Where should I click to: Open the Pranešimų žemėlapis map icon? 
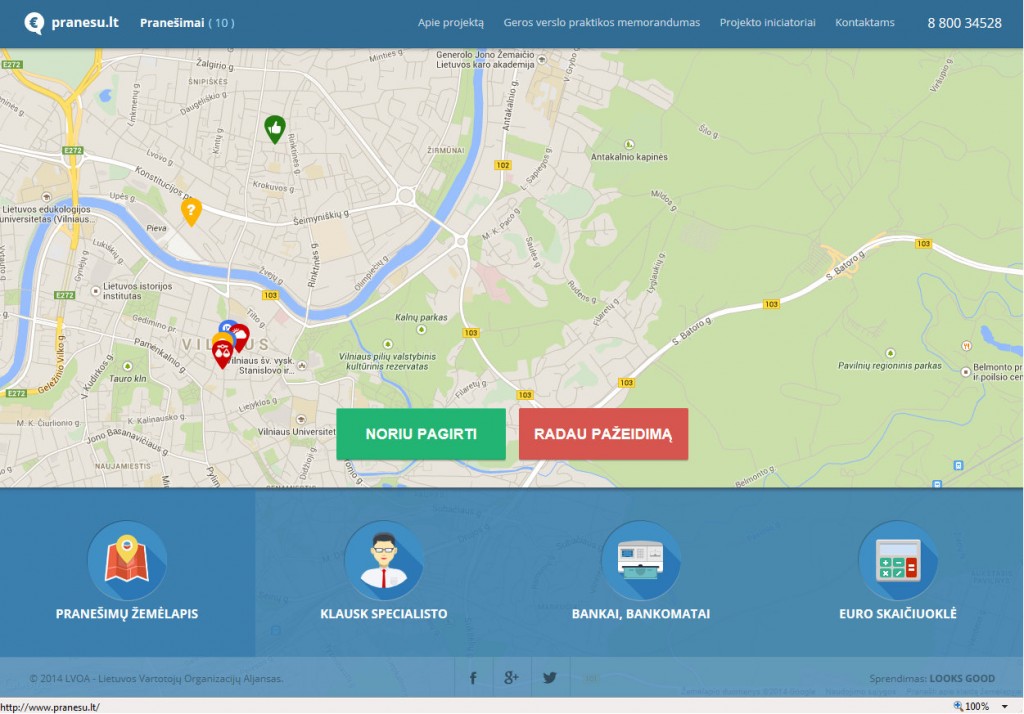click(127, 560)
